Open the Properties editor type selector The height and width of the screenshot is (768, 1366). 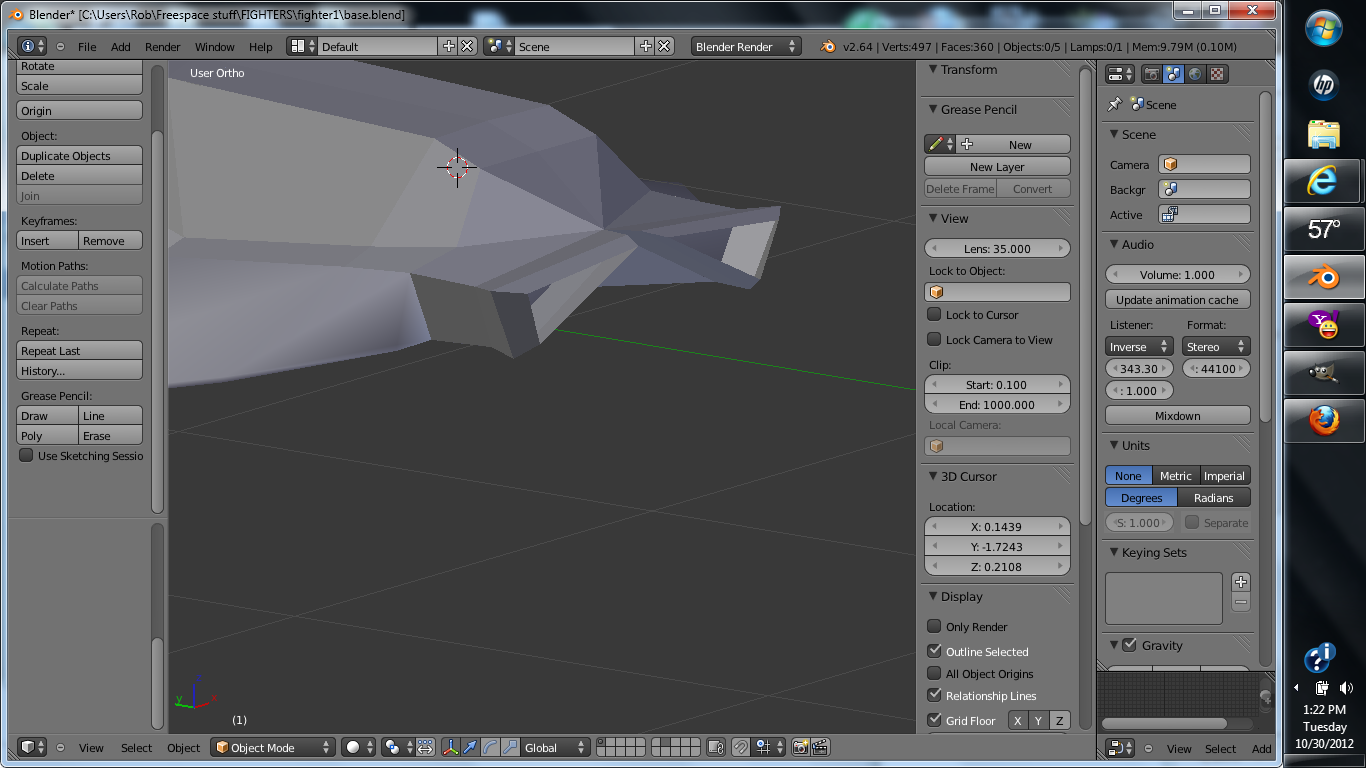click(1120, 74)
